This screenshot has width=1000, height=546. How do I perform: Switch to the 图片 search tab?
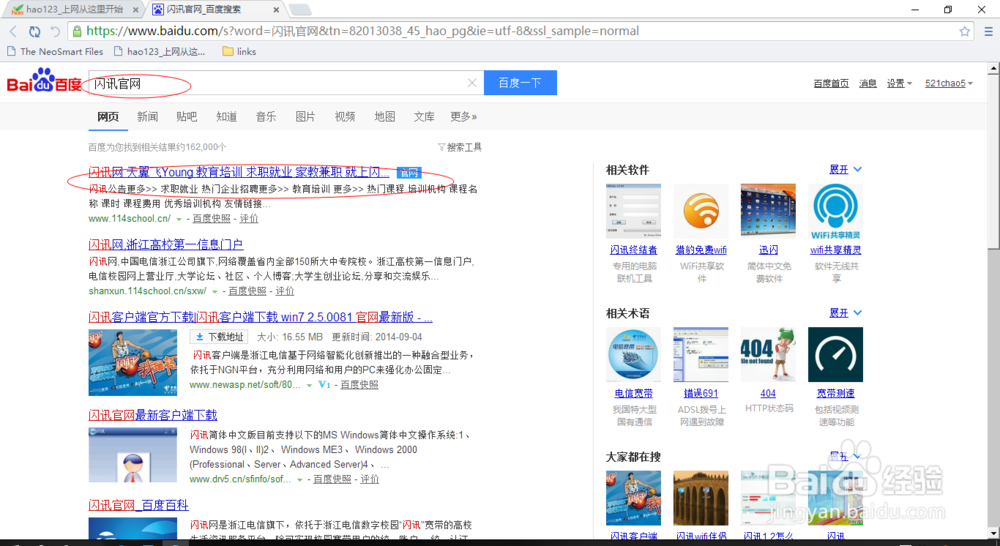tap(305, 117)
